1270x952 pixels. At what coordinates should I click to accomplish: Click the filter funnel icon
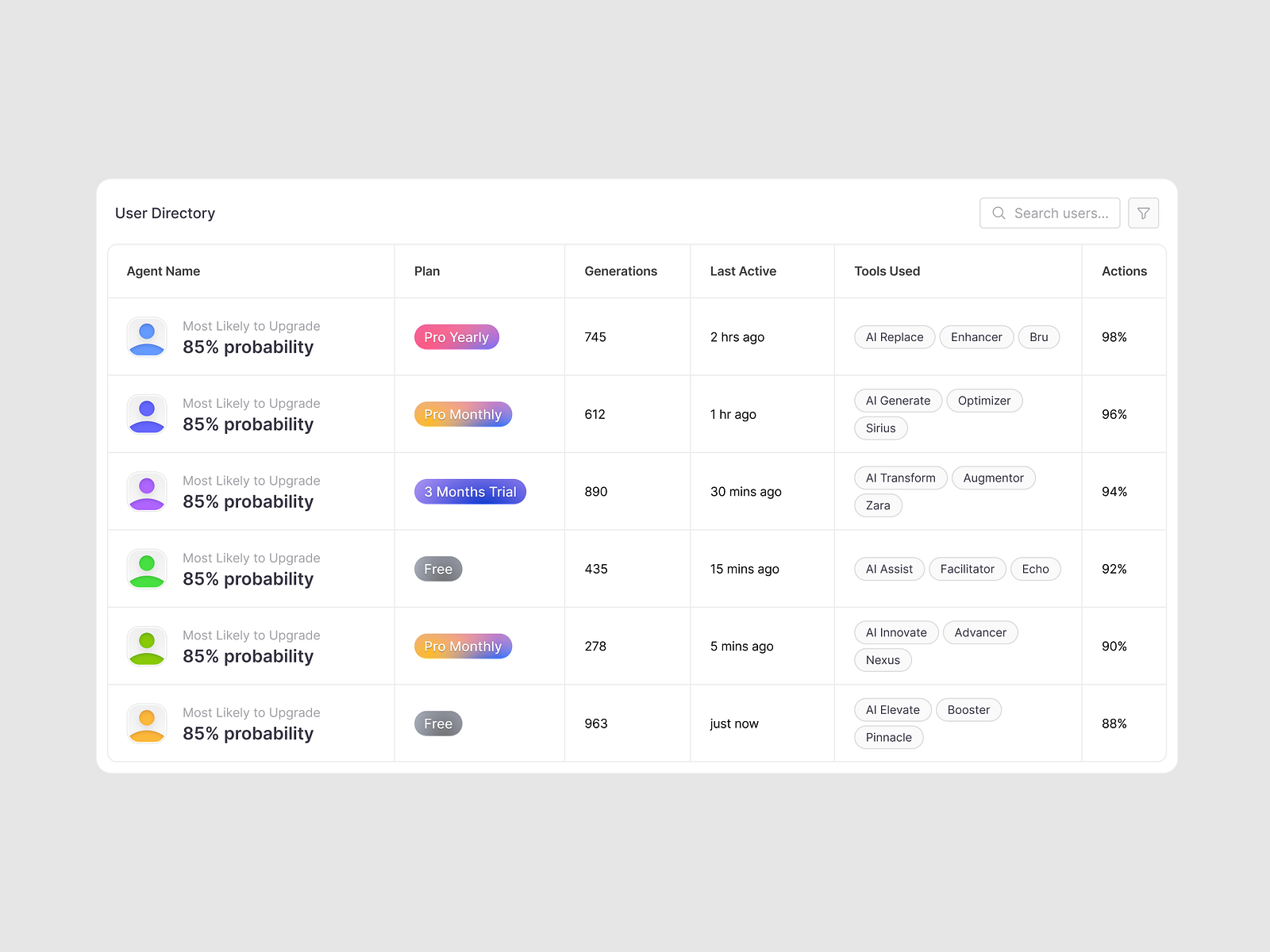click(1143, 213)
